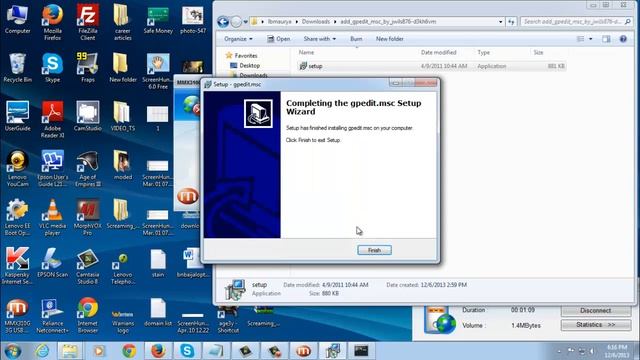Viewport: 640px width, 360px height.
Task: Sort files by Date modified column header
Action: [438, 52]
